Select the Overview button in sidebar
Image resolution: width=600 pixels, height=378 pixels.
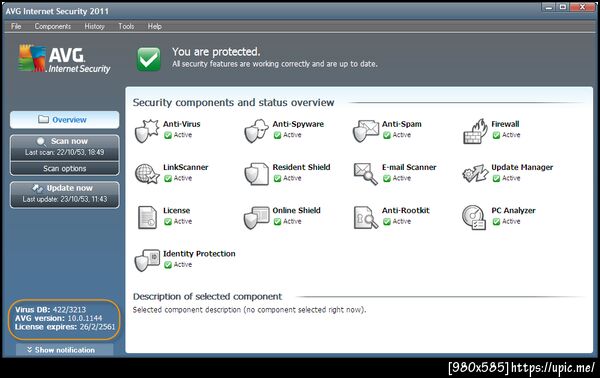click(65, 120)
